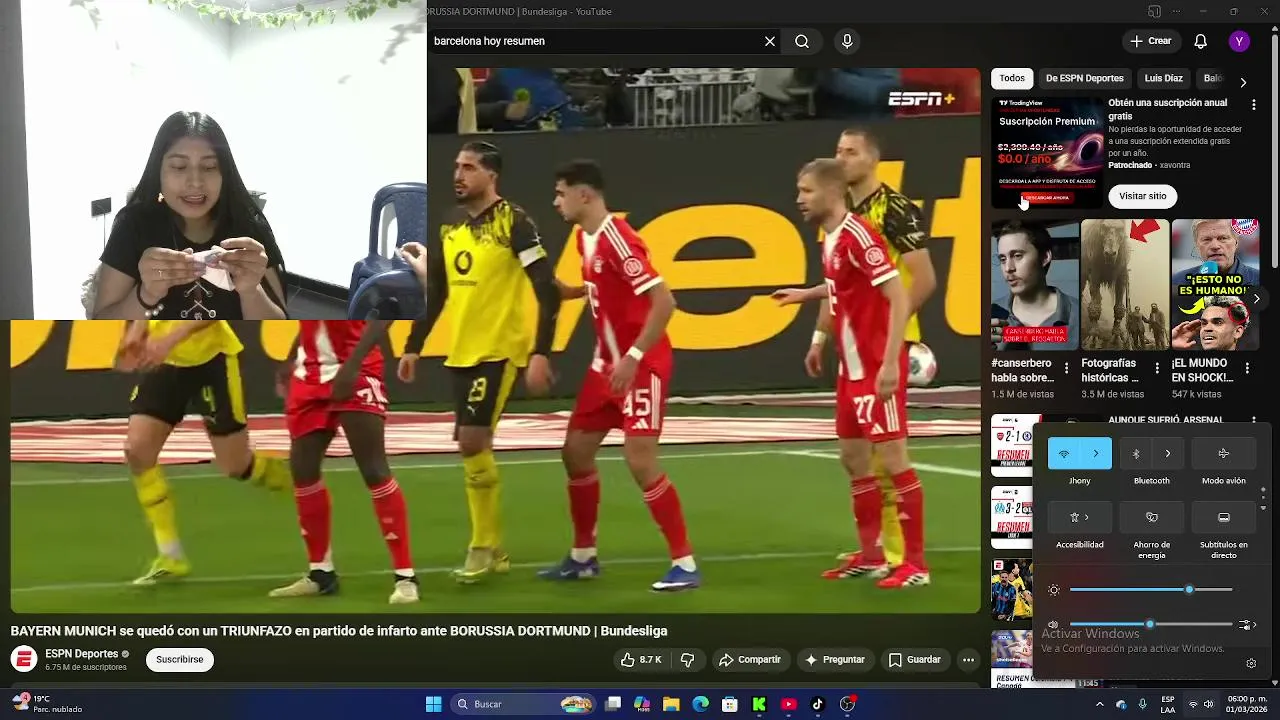
Task: Toggle Ahorro de energía
Action: click(x=1152, y=517)
